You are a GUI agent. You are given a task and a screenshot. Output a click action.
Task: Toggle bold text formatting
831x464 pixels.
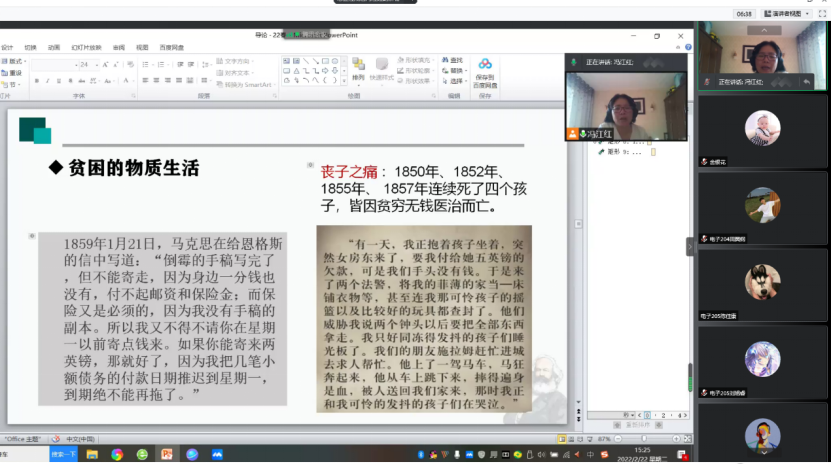coord(36,81)
